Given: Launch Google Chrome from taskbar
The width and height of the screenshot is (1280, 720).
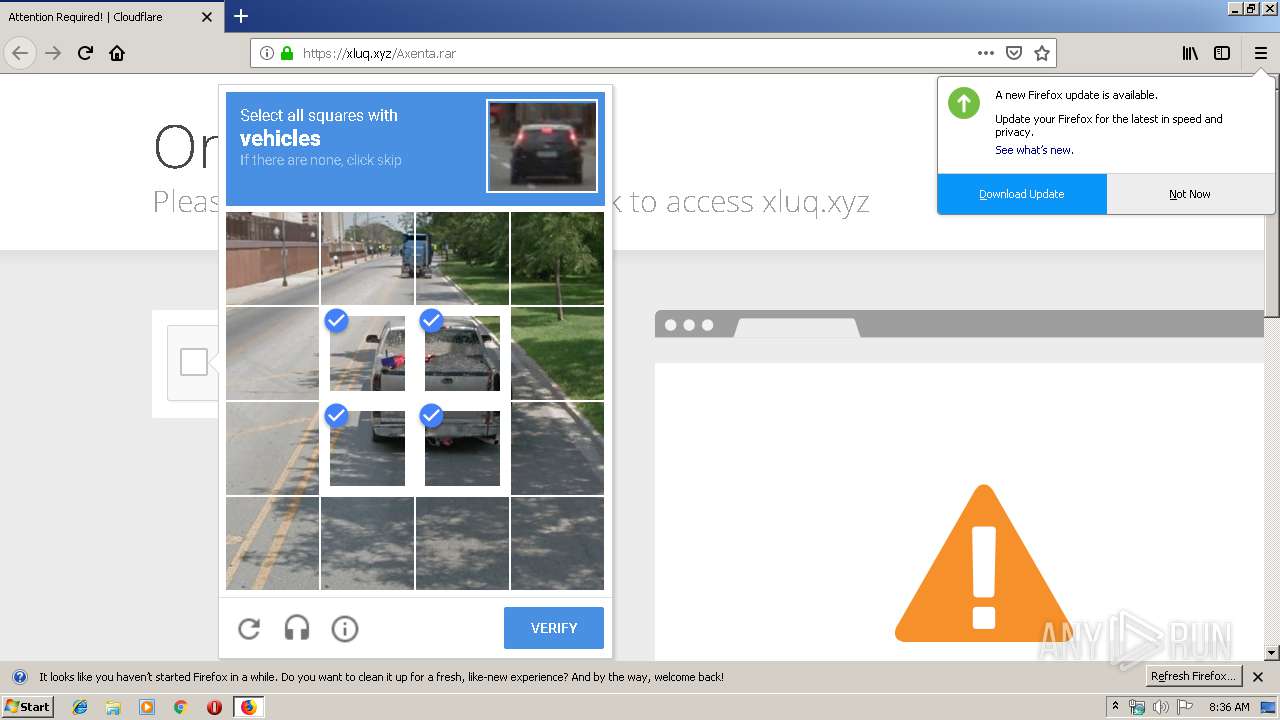Looking at the screenshot, I should [x=180, y=707].
